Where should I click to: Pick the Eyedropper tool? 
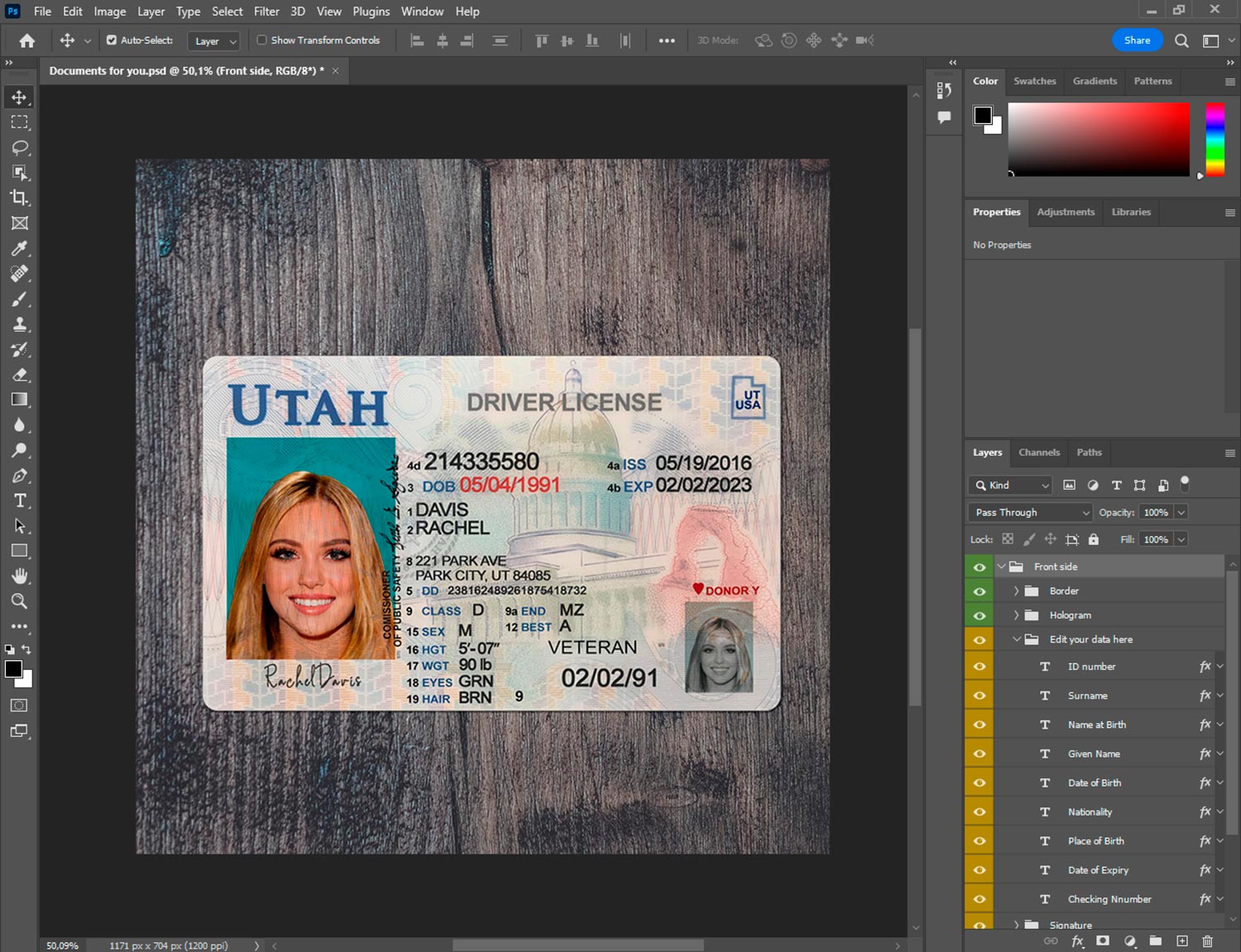point(20,248)
